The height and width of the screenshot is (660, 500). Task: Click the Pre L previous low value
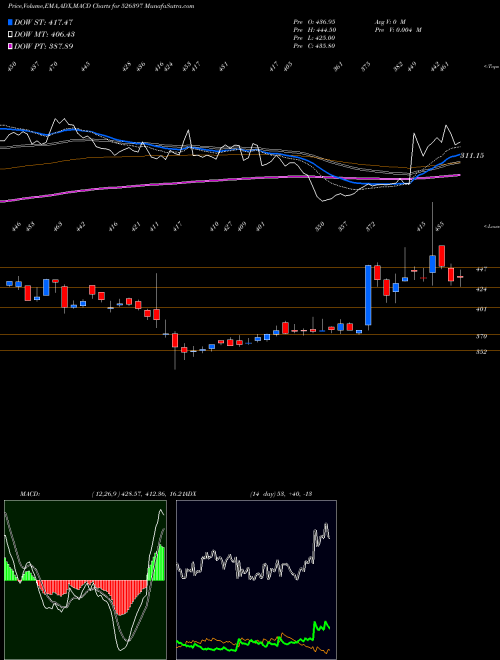(x=314, y=37)
